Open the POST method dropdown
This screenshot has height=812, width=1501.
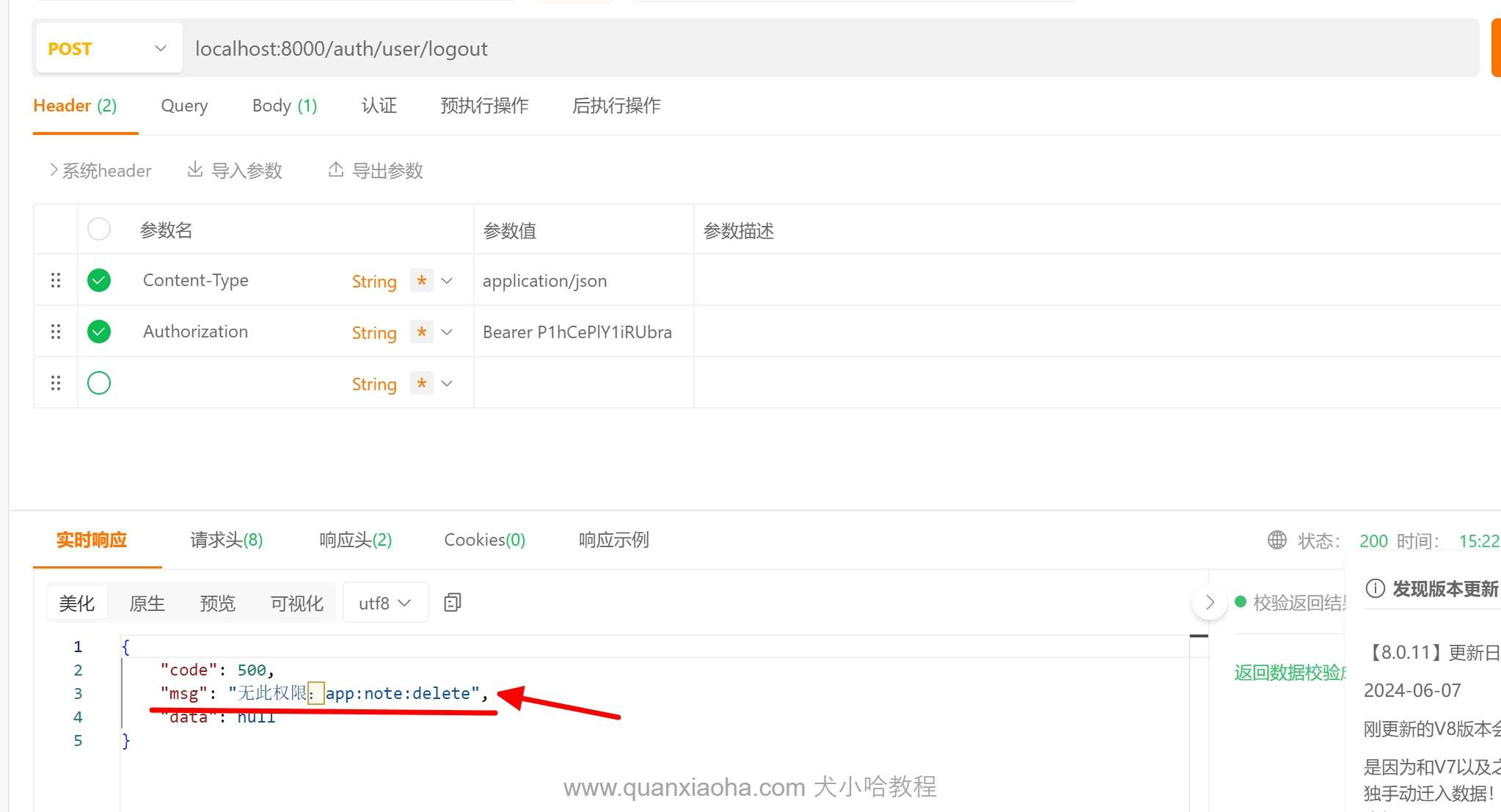109,48
